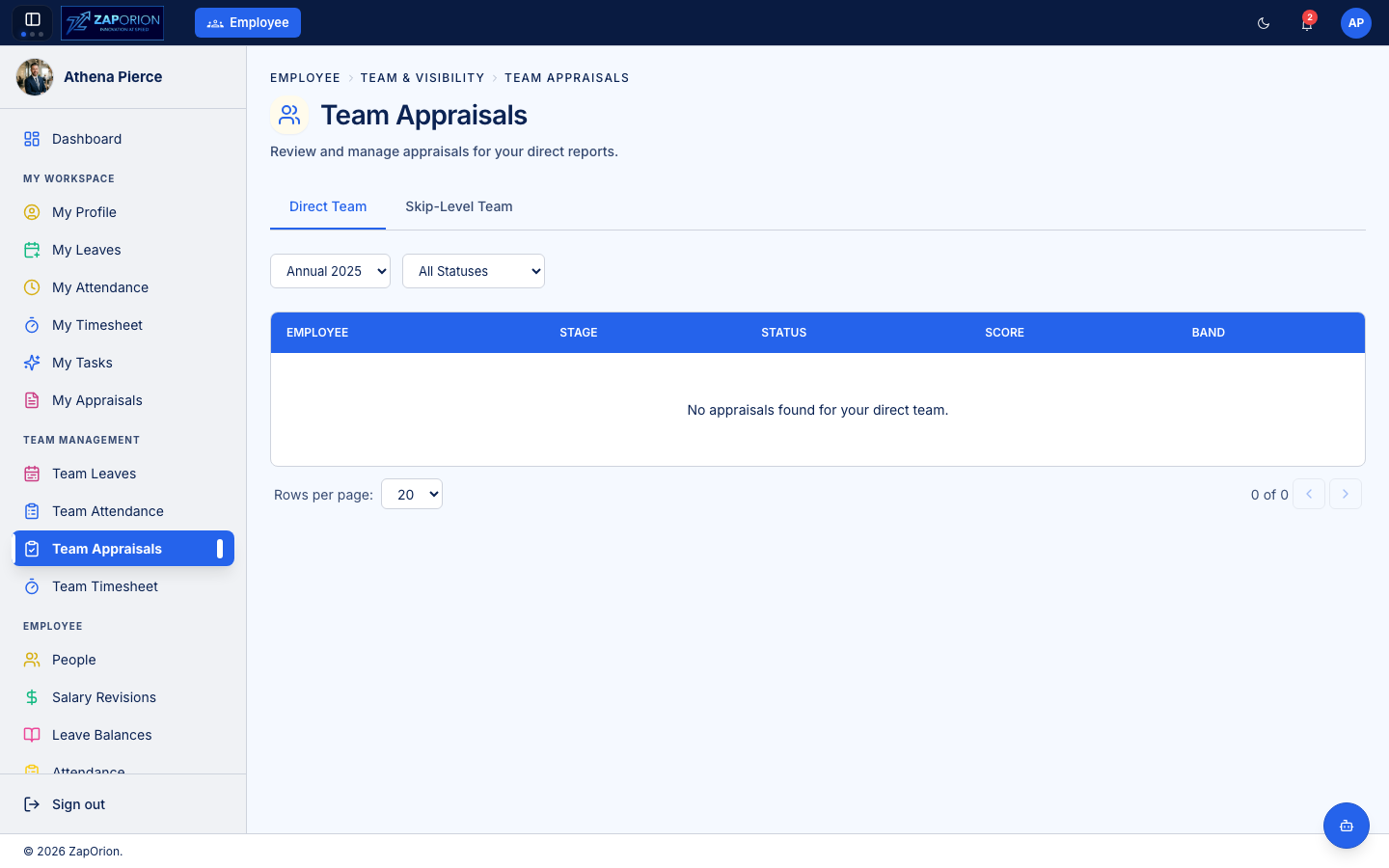
Task: Click the My Profile icon
Action: [32, 212]
